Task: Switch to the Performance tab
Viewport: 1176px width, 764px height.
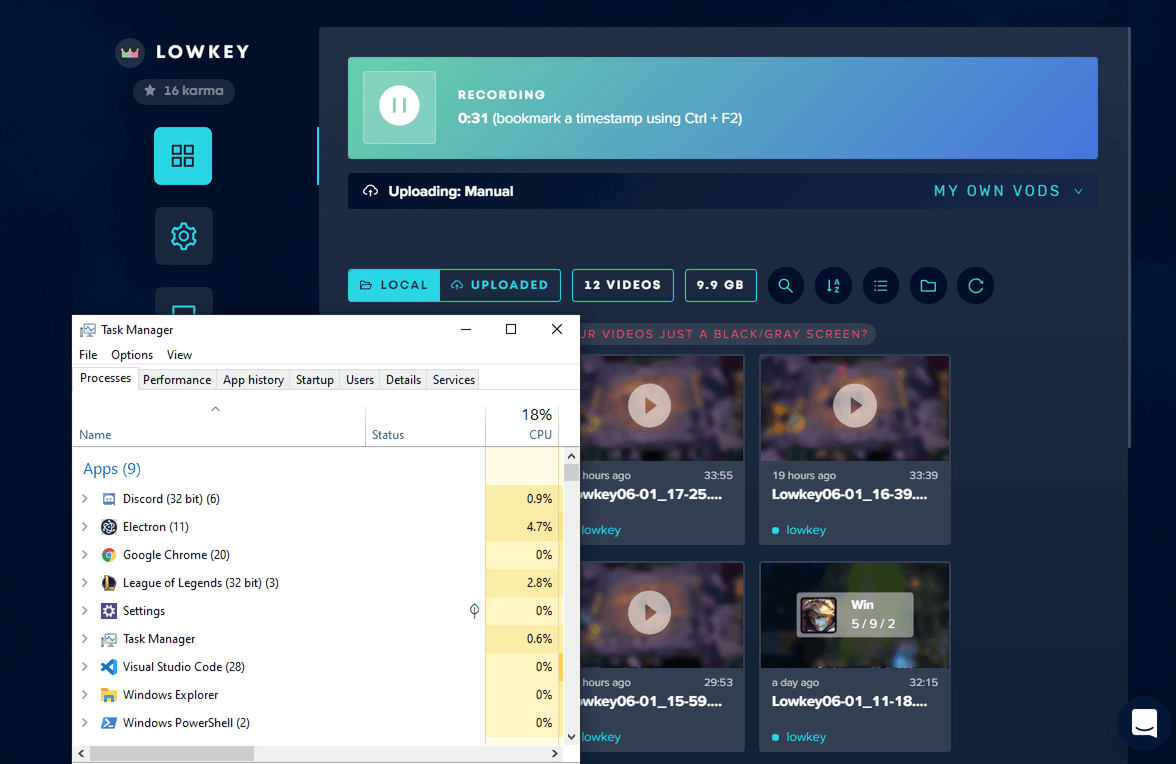Action: tap(177, 380)
